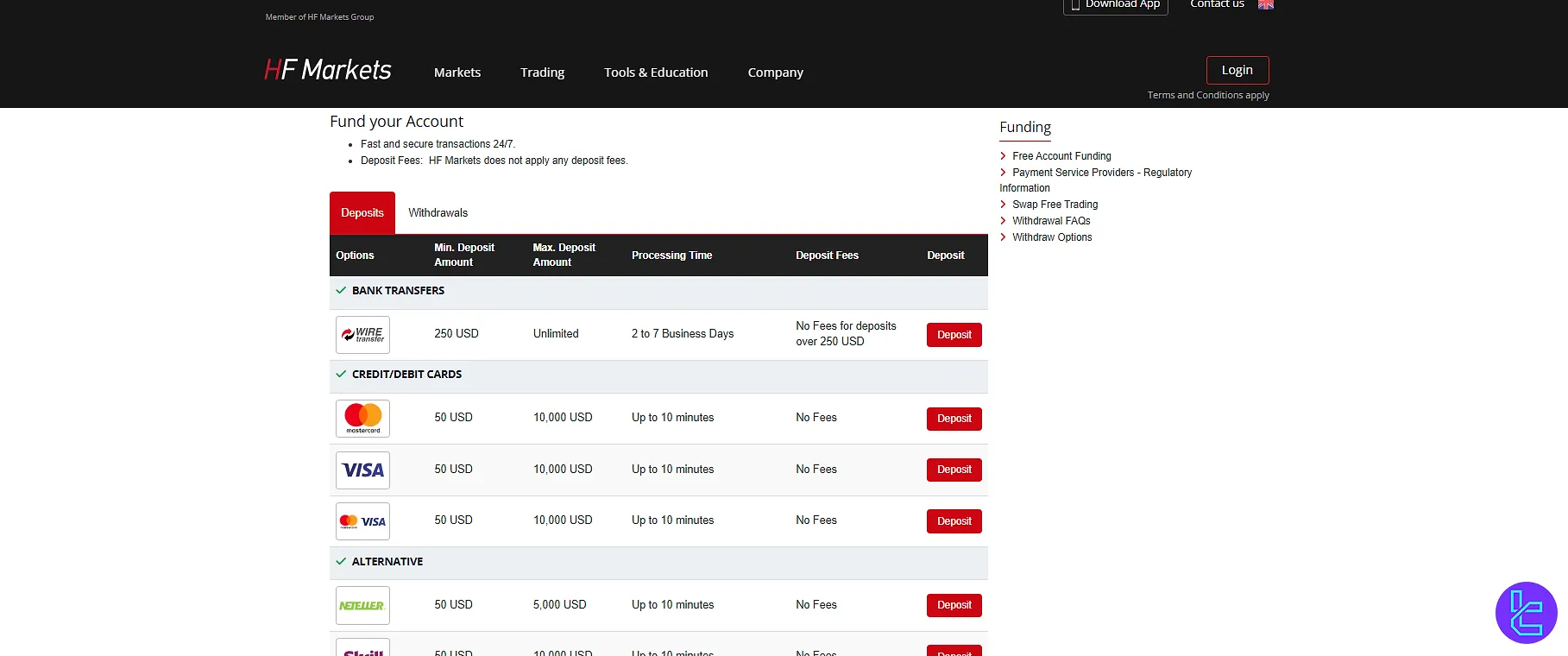Click Deposit button in standalone VISA row

[x=954, y=470]
